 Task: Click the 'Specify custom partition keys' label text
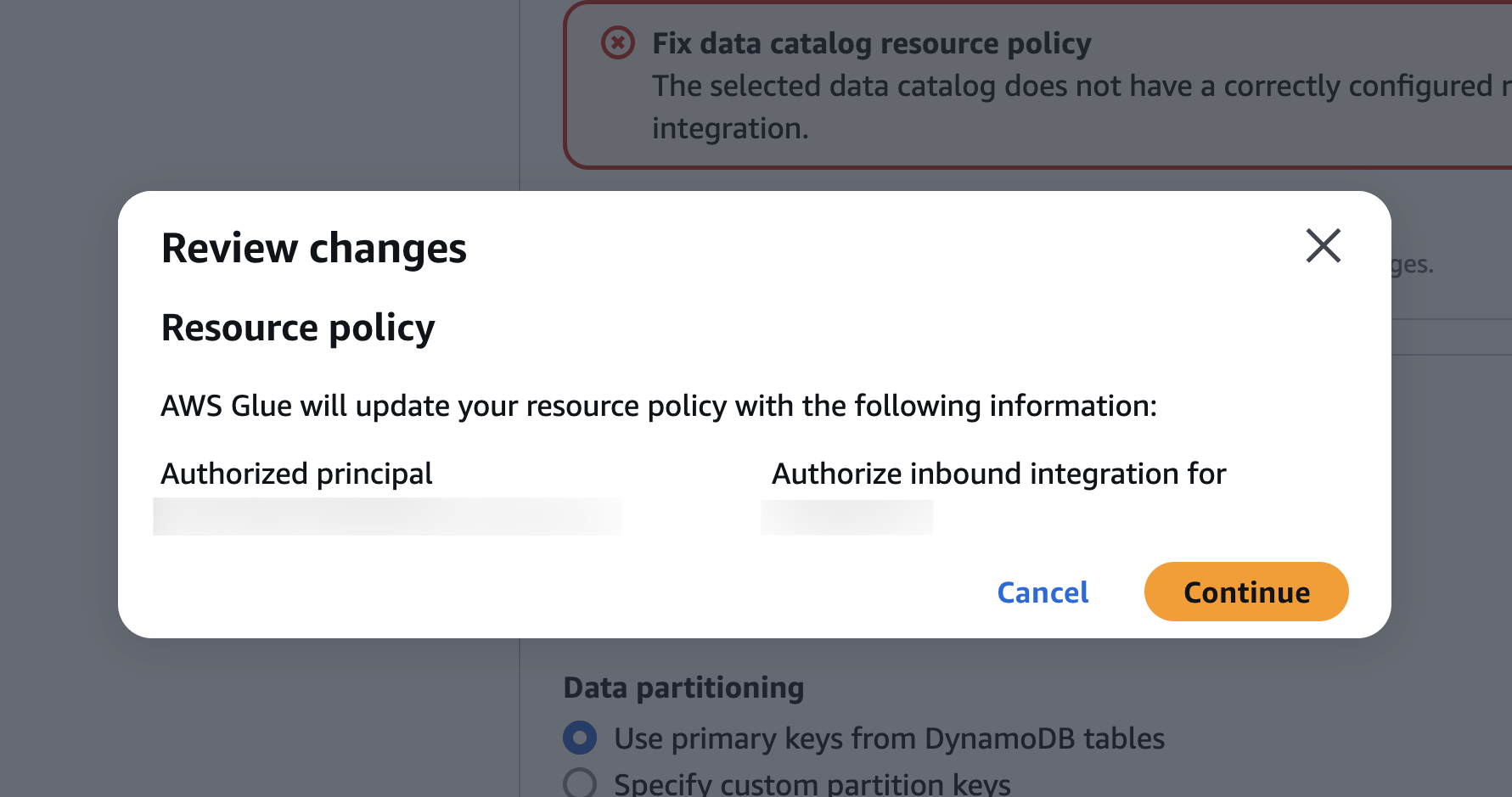tap(812, 783)
